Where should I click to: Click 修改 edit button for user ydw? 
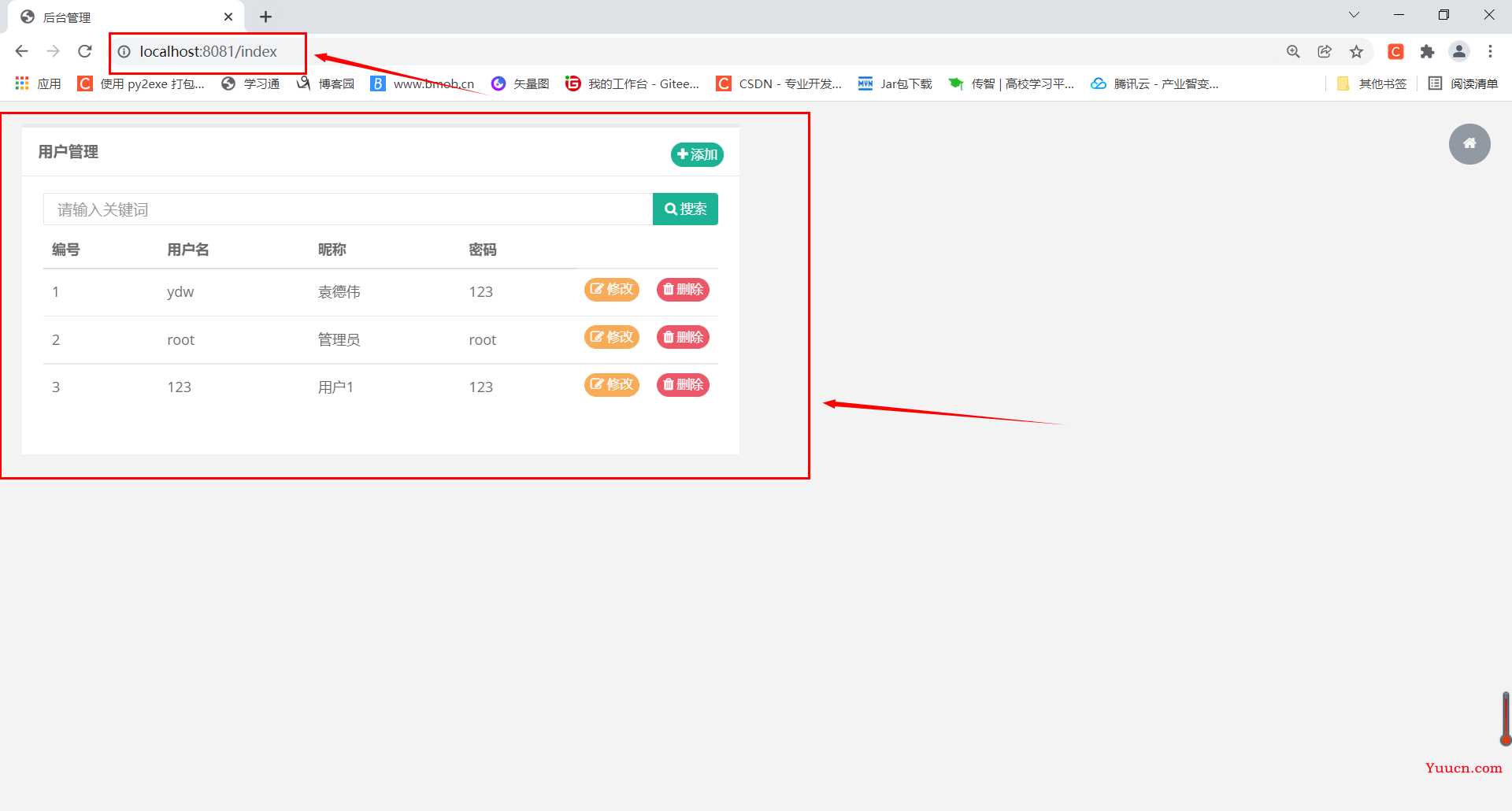tap(612, 290)
